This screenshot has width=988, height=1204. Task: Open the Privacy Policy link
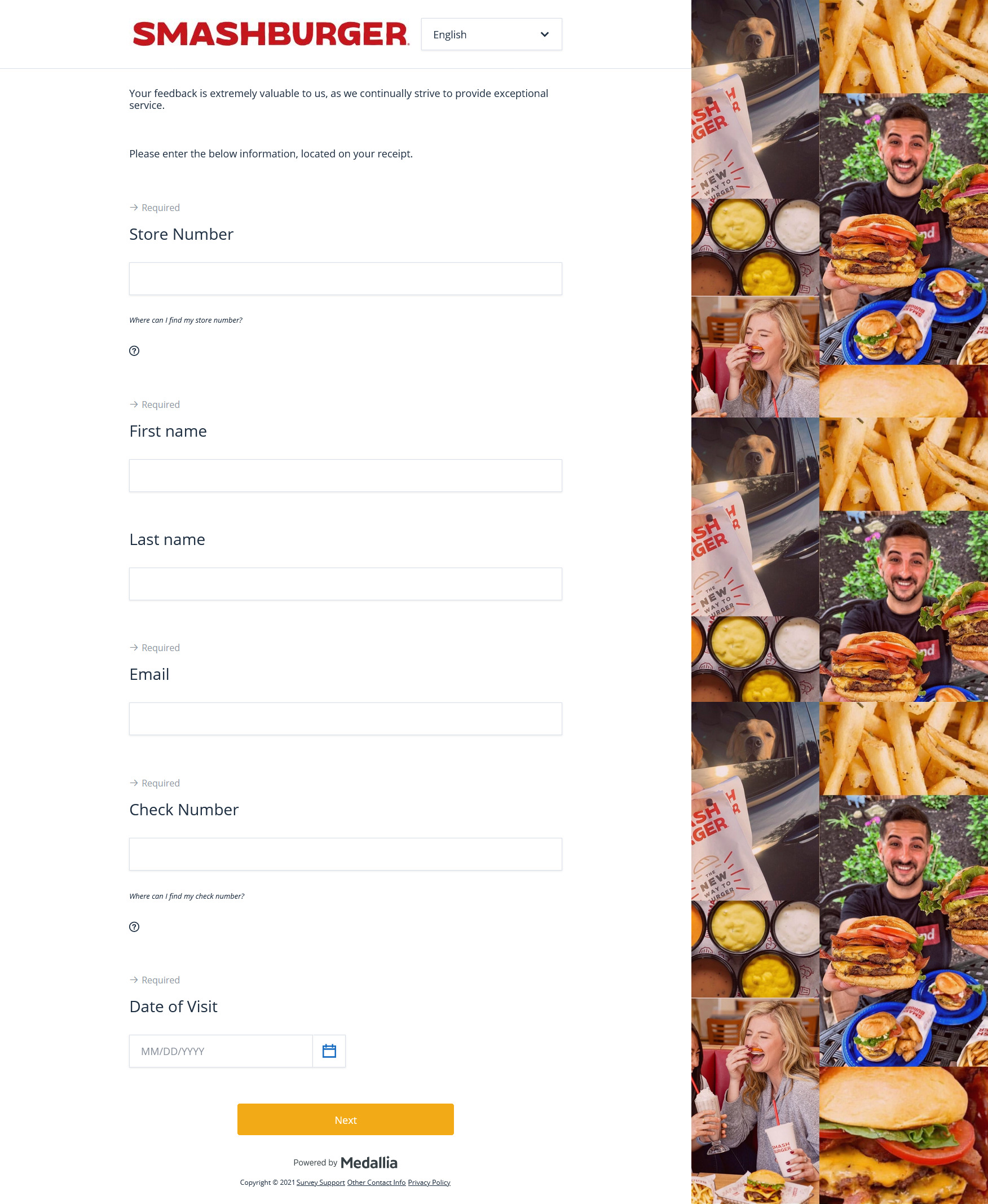pos(429,1183)
